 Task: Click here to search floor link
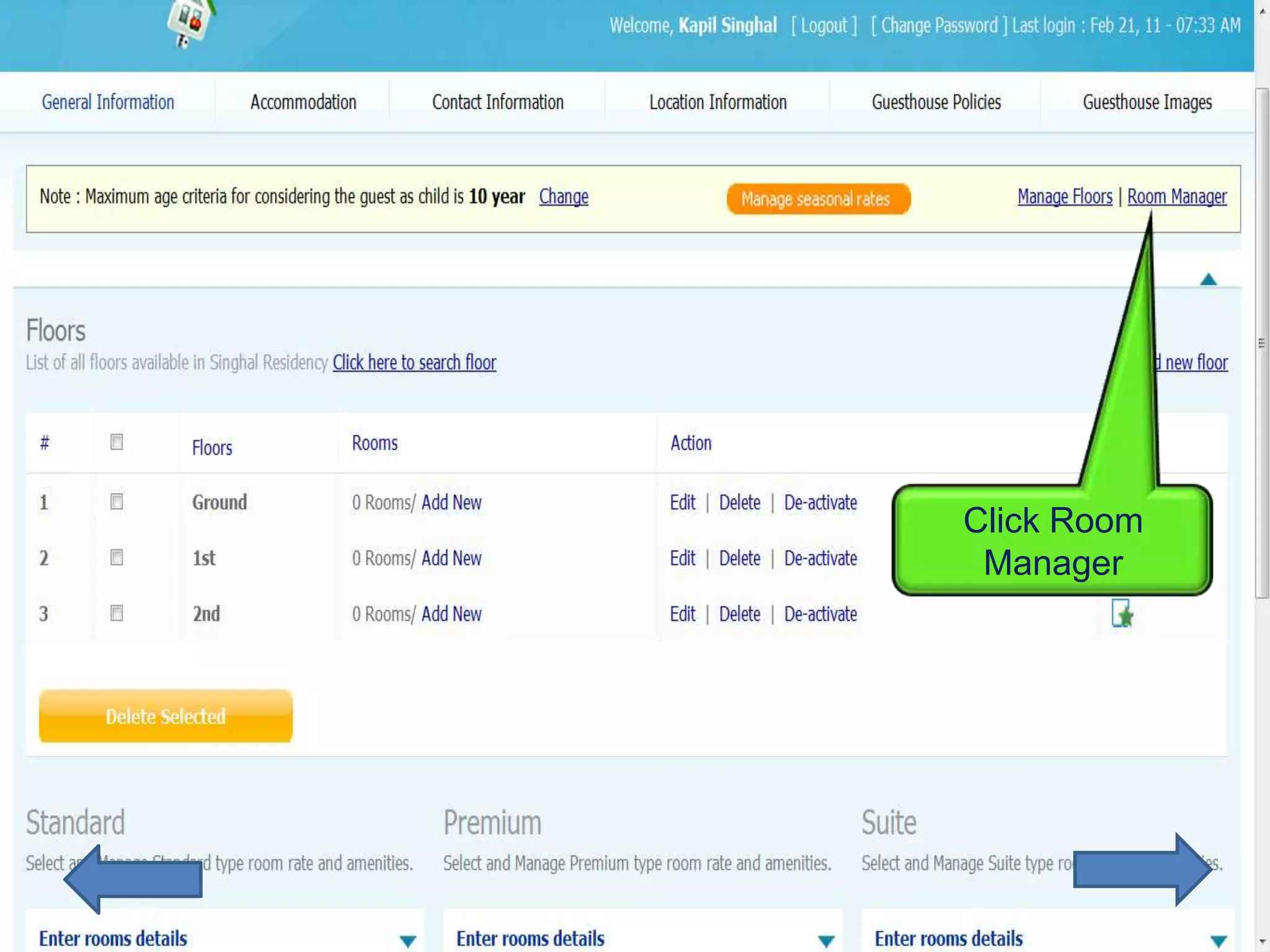click(415, 363)
